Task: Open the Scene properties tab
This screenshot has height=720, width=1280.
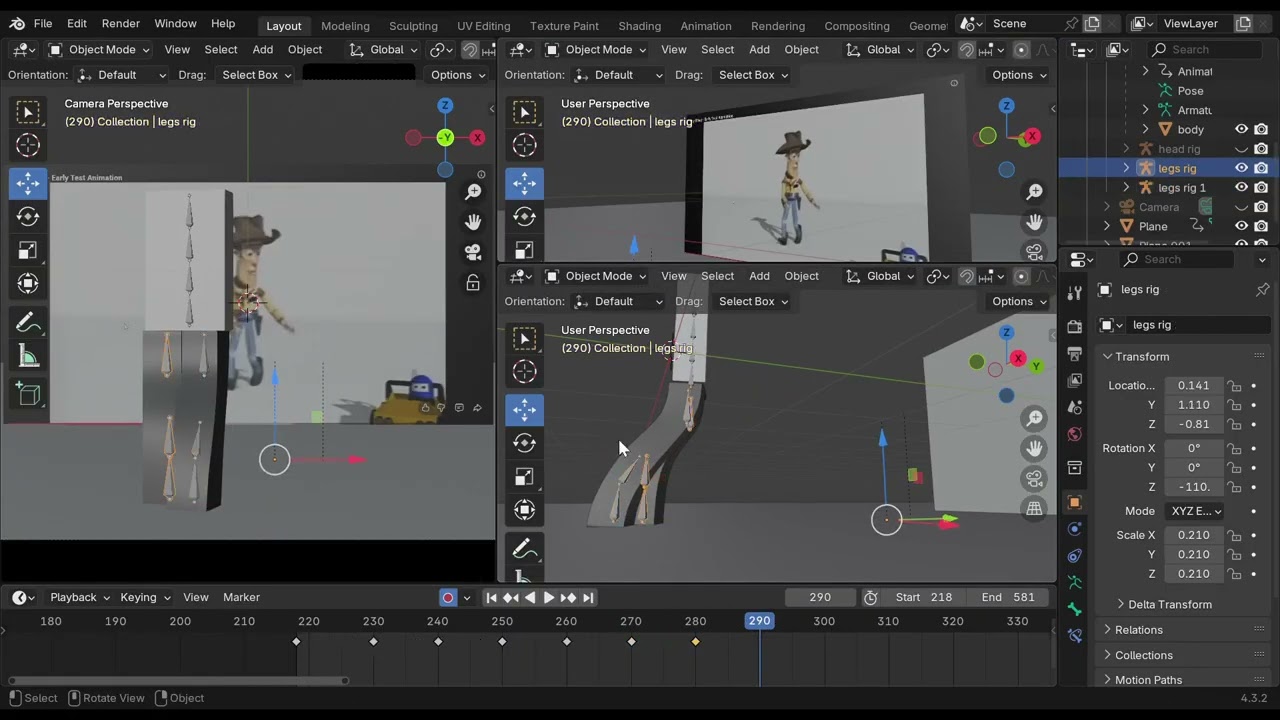Action: (1075, 407)
